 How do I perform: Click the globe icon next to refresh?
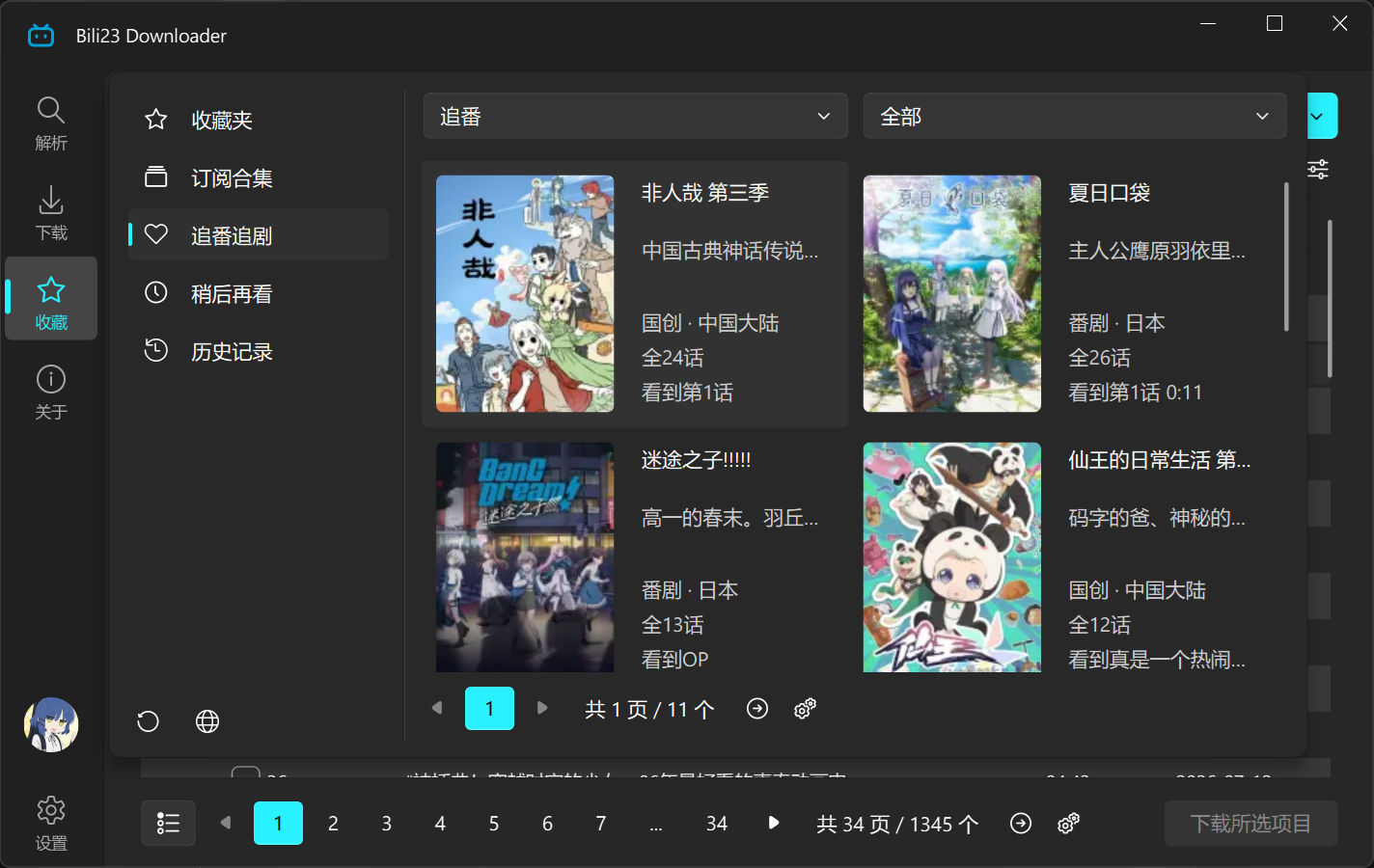point(207,721)
